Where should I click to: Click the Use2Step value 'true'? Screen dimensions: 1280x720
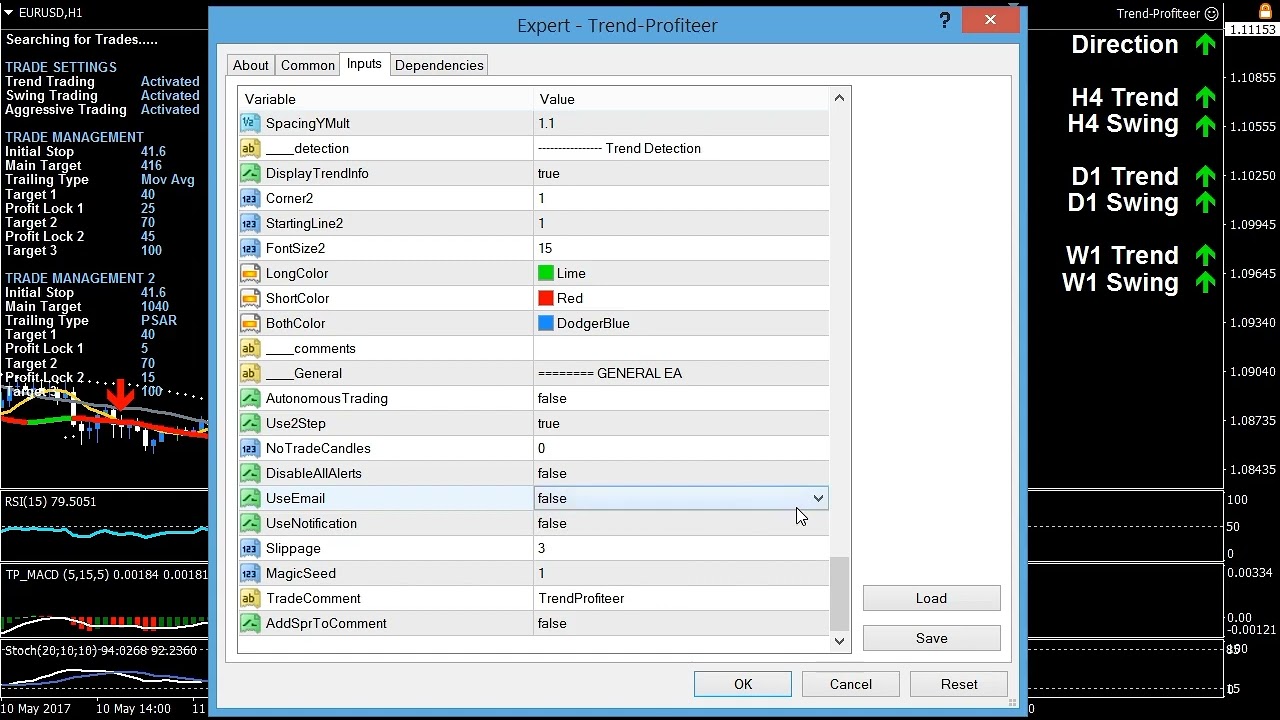click(549, 423)
